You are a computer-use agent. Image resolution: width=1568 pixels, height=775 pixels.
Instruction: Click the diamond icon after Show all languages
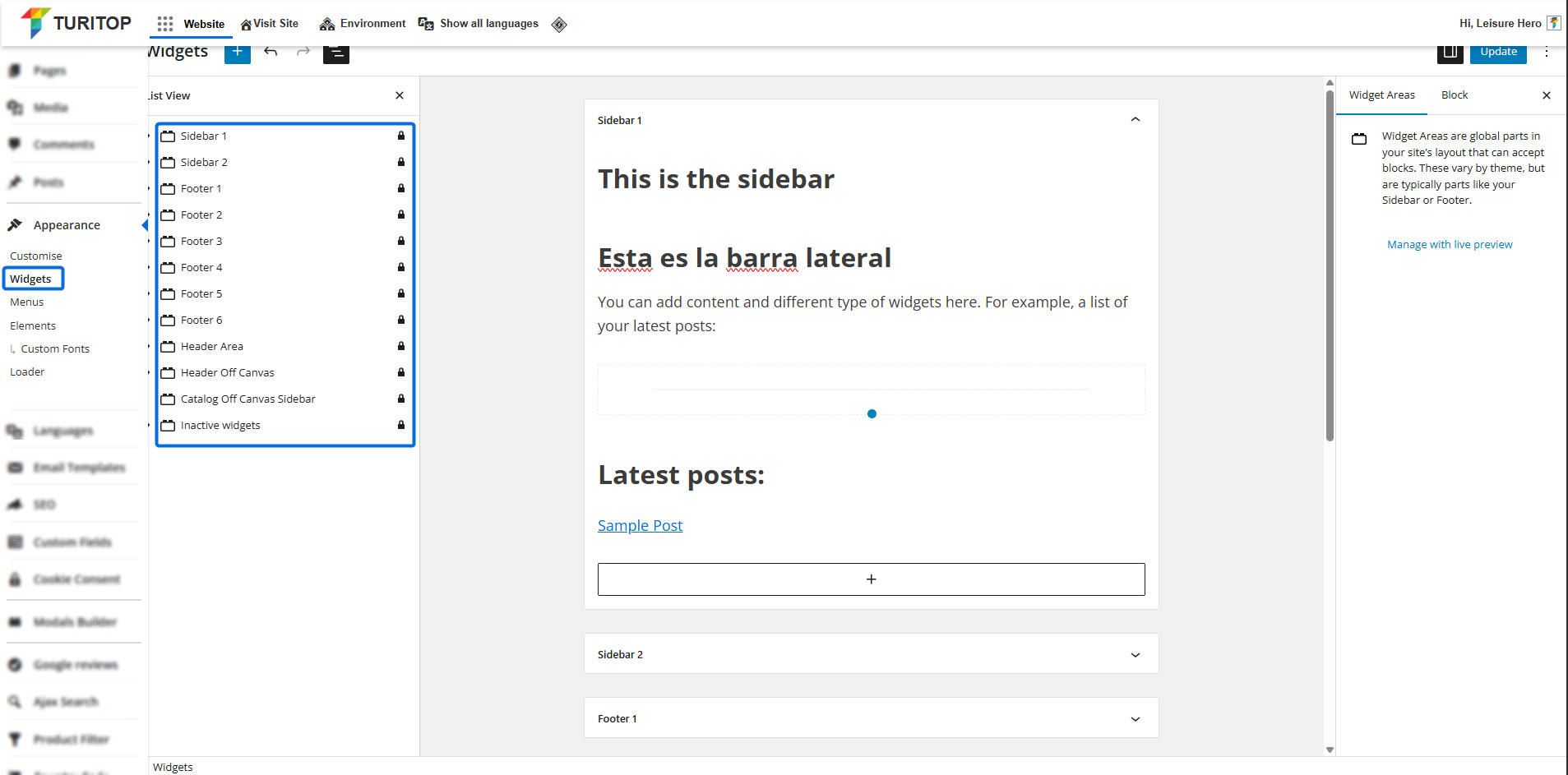point(559,24)
